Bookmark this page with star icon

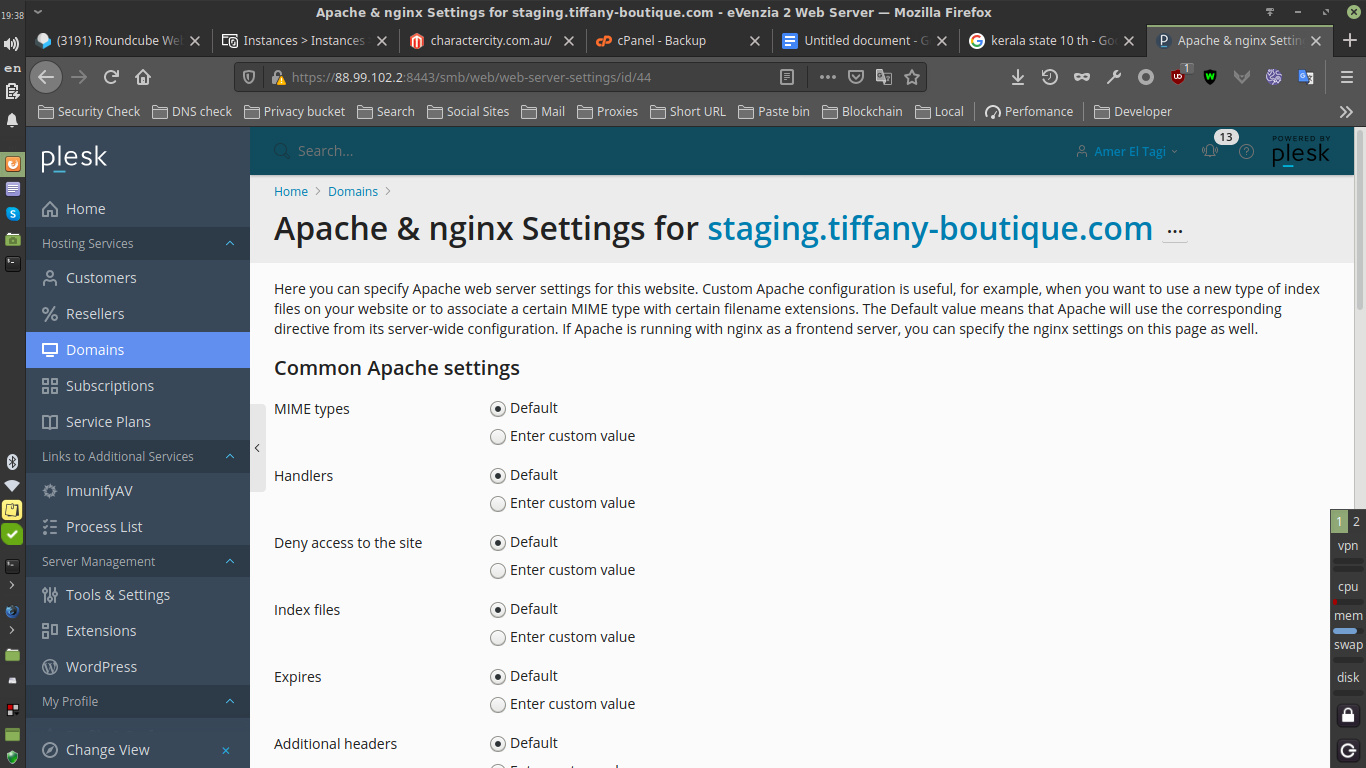(912, 77)
